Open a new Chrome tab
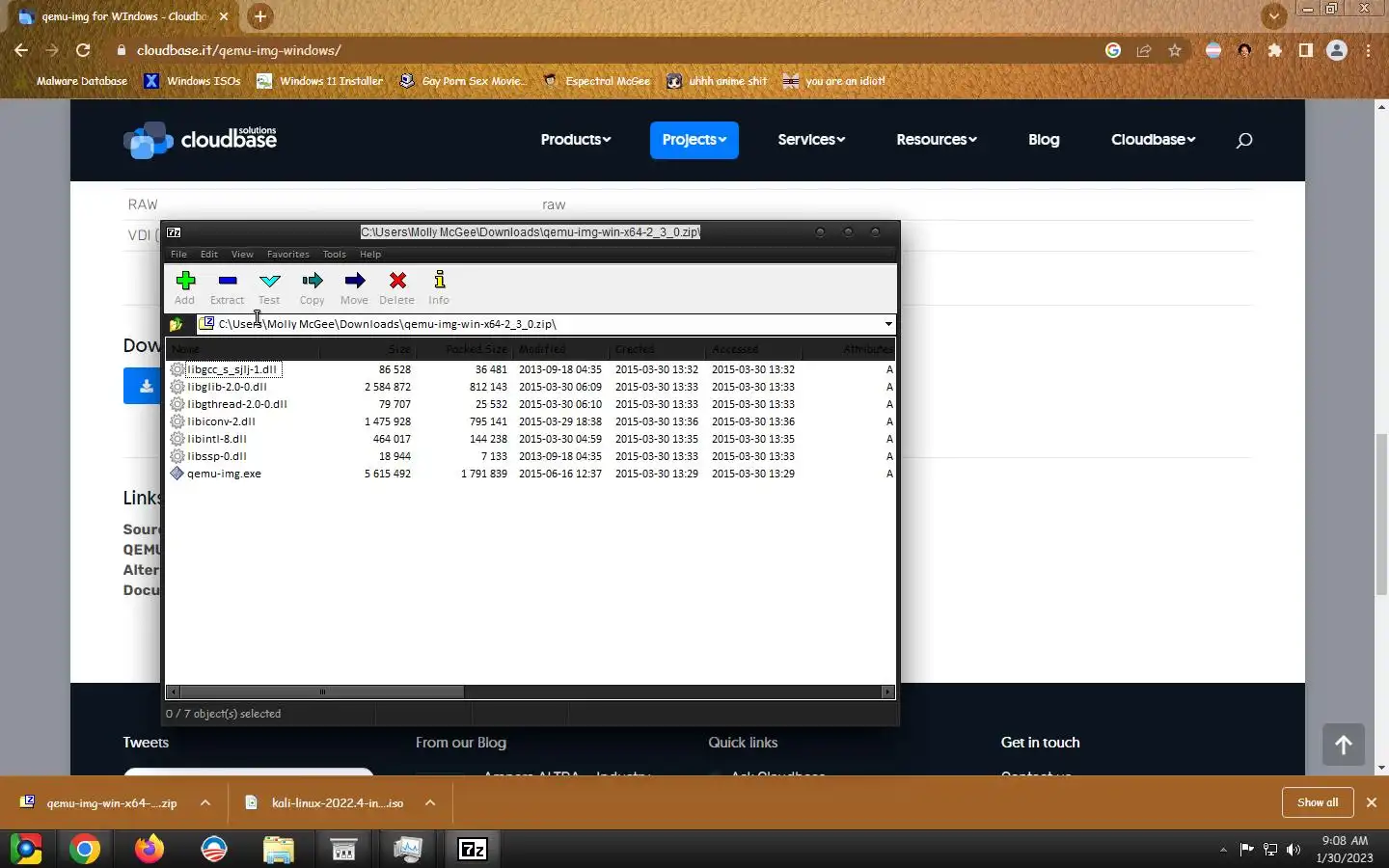The height and width of the screenshot is (868, 1389). coord(259,16)
